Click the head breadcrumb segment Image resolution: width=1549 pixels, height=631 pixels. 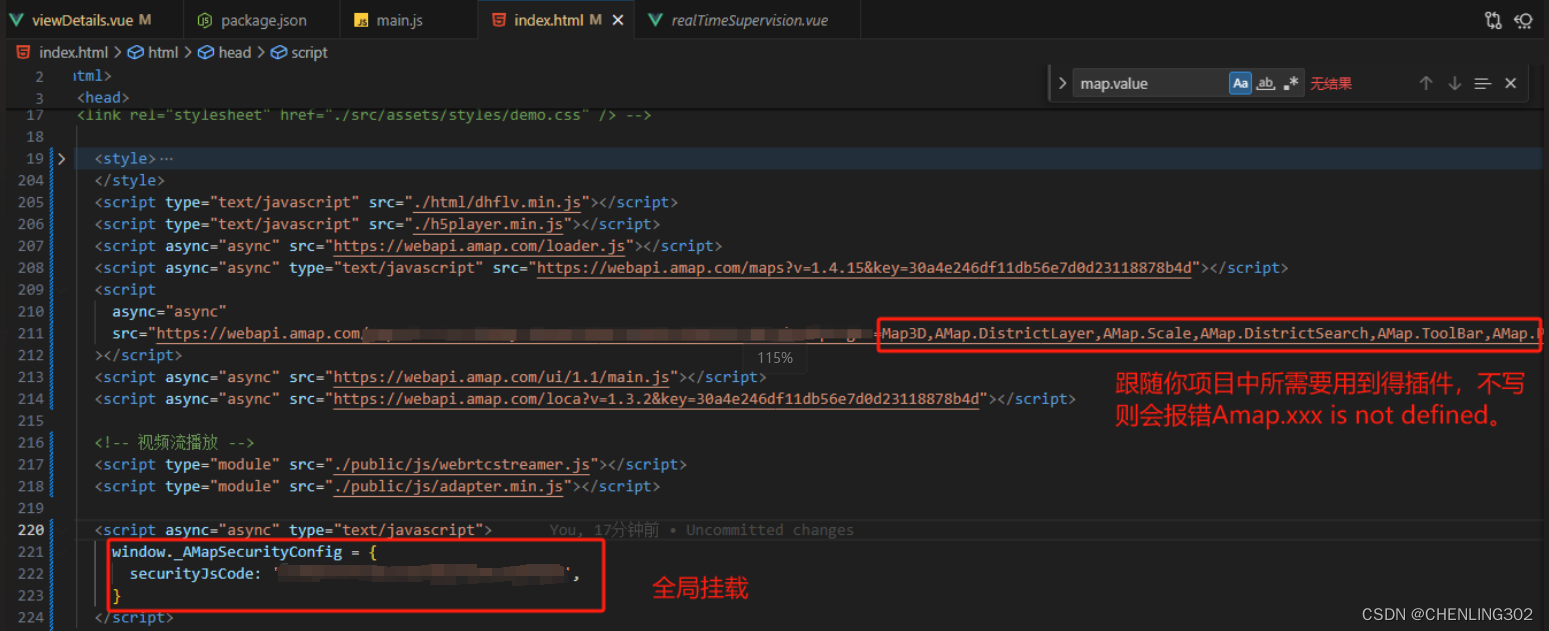tap(235, 52)
